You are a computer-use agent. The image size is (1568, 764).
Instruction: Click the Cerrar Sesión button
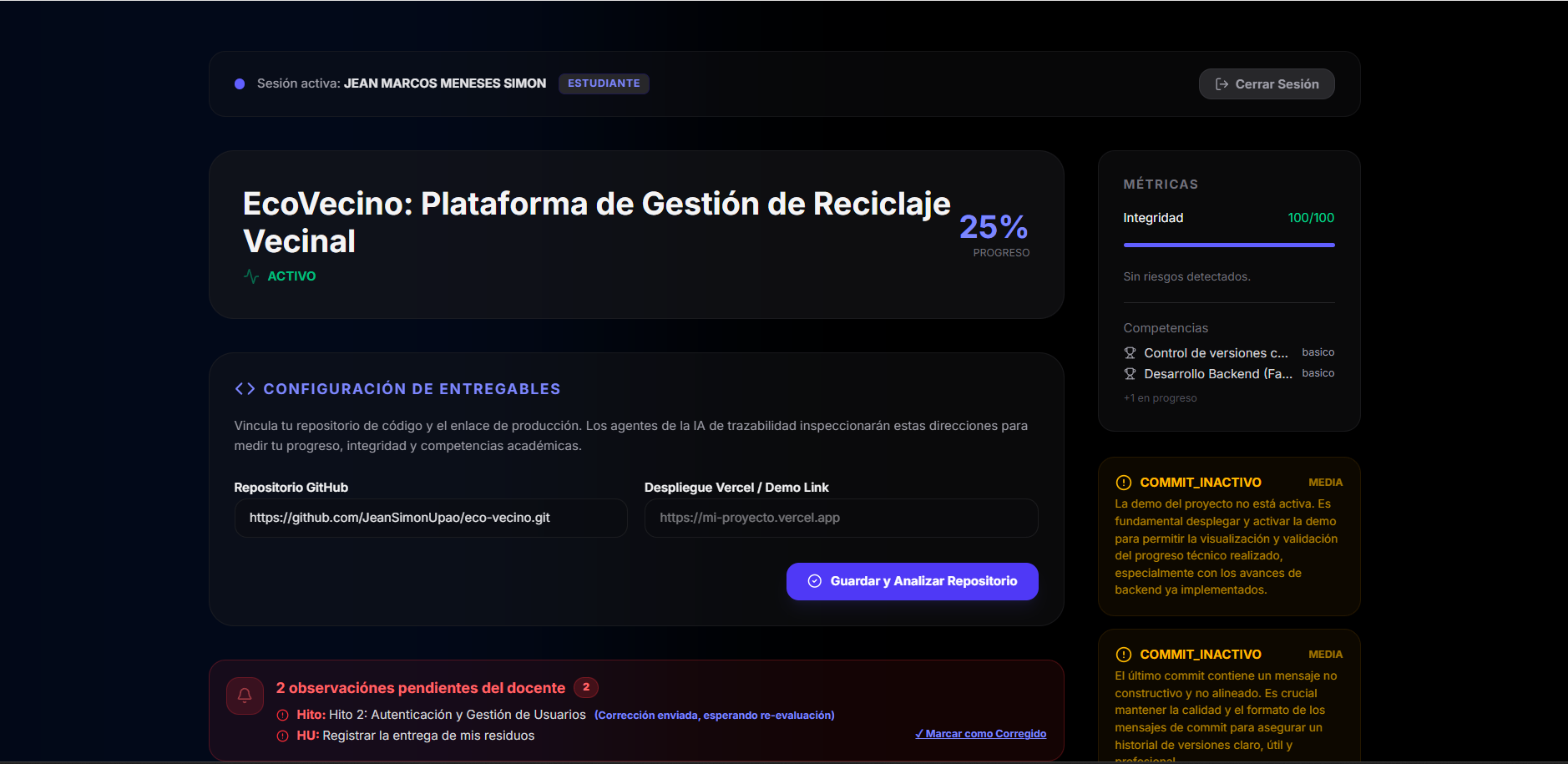tap(1267, 84)
